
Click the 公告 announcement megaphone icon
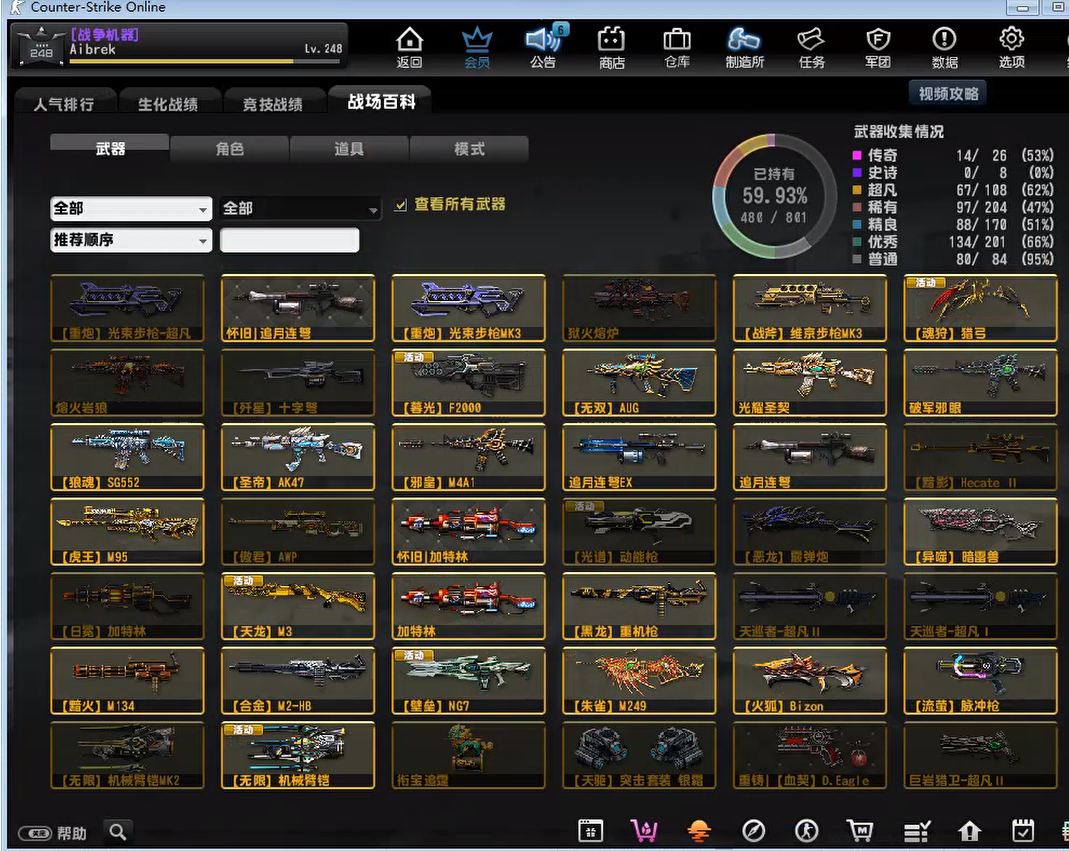click(543, 47)
